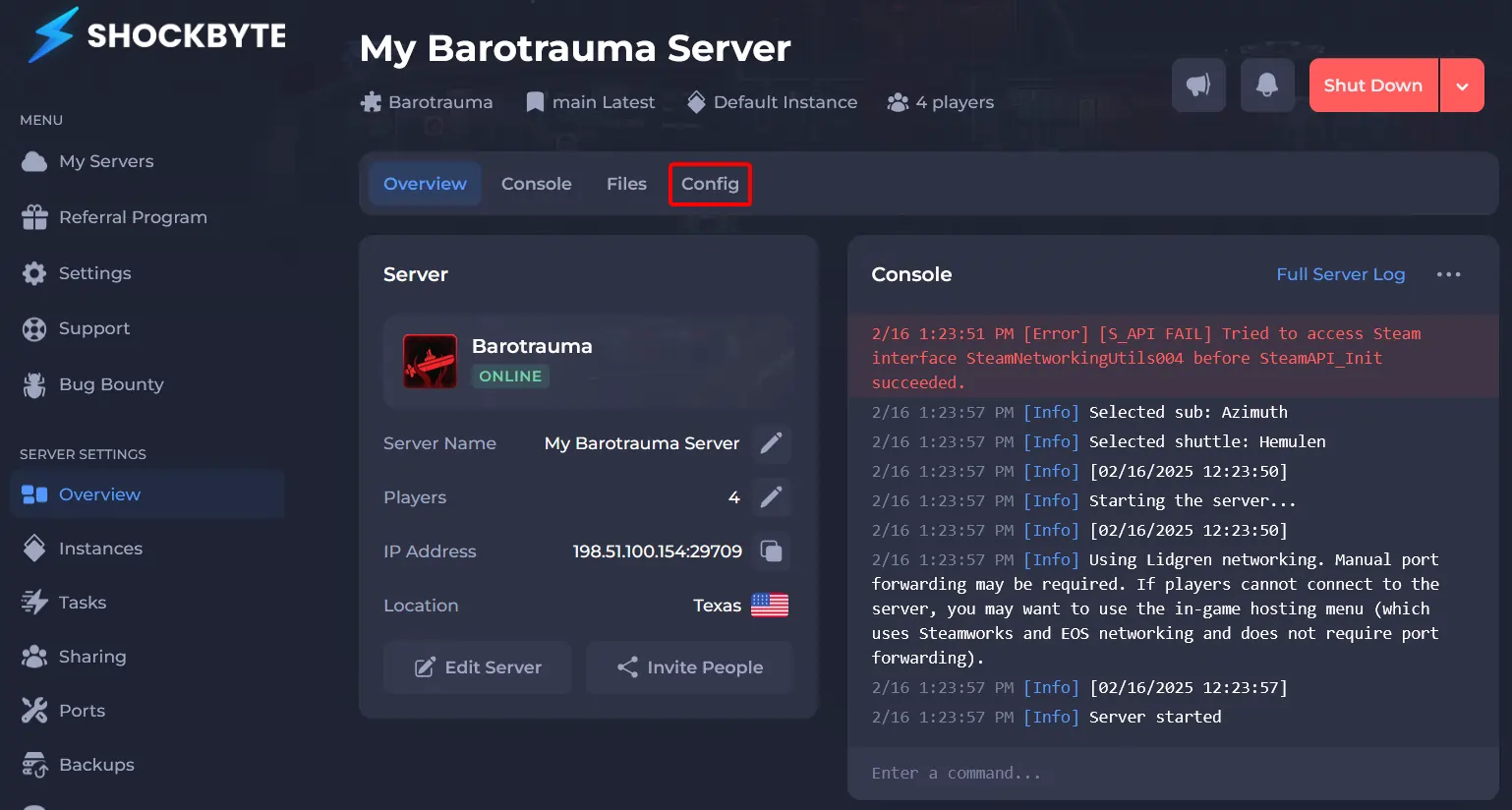Open the Full Server Log link
This screenshot has width=1512, height=810.
pos(1340,274)
